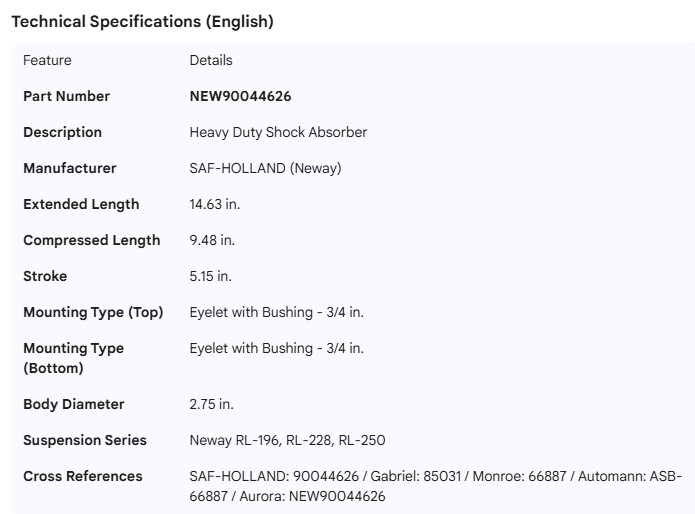The image size is (695, 514).
Task: Click the Extended Length label
Action: point(81,204)
